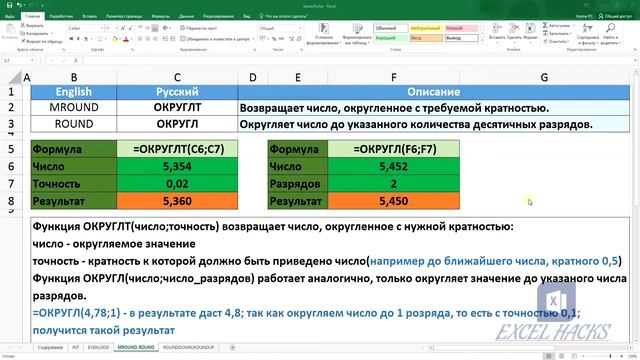Switch to the Разработчик ribbon tab
The image size is (640, 360).
pos(61,16)
